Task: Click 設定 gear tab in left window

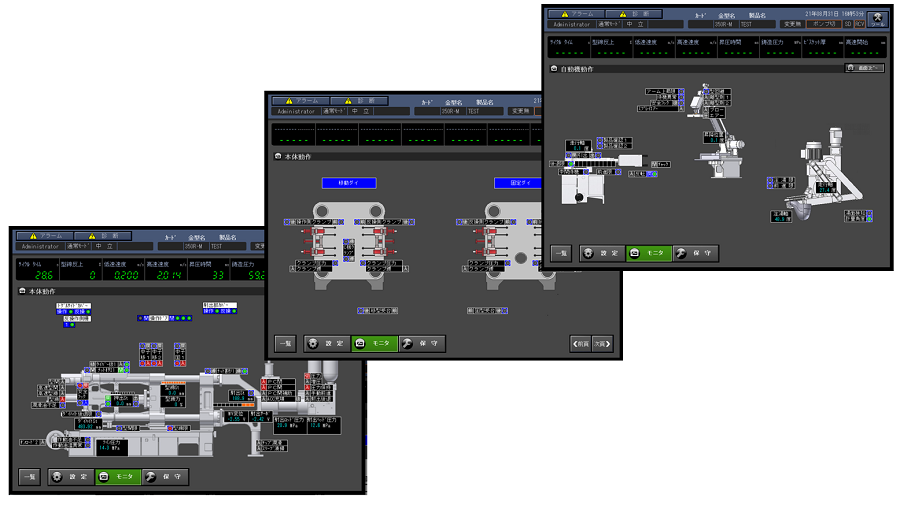Action: [71, 478]
